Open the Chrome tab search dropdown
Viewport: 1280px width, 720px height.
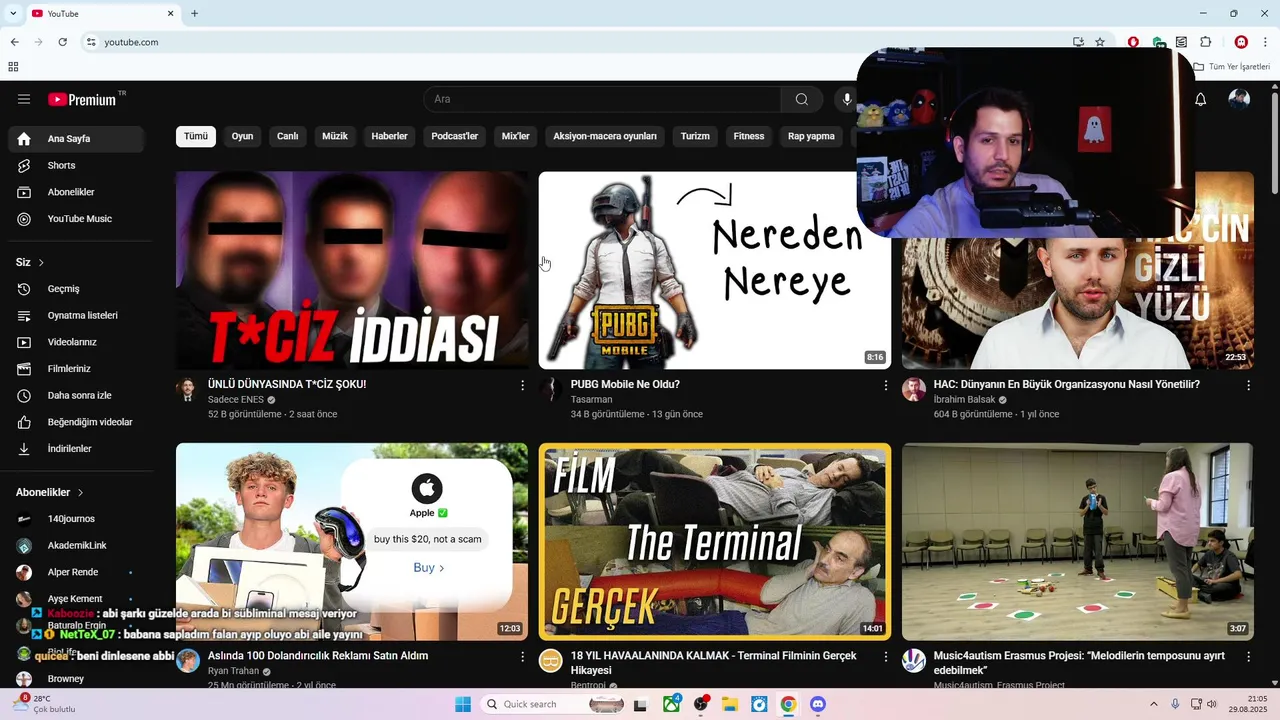pos(13,13)
